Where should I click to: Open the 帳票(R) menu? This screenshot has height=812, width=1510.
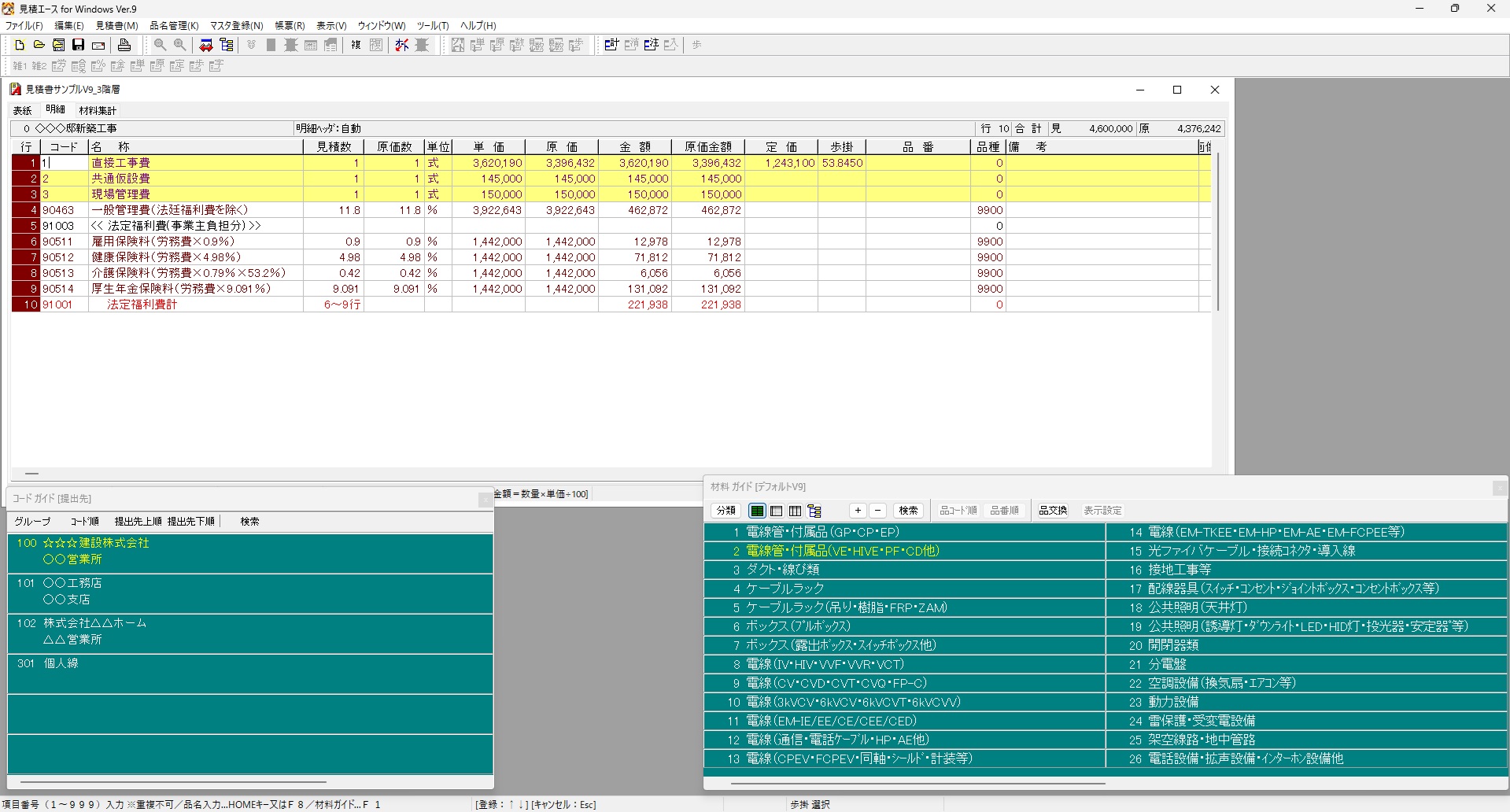click(290, 26)
